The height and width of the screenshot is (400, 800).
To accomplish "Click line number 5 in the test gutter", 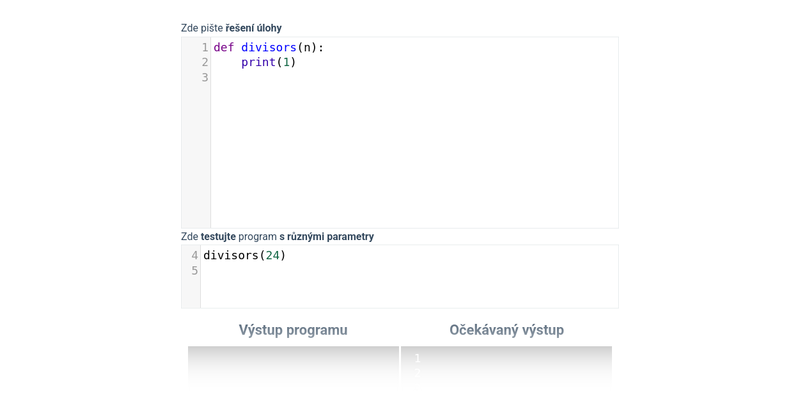I will [x=194, y=271].
